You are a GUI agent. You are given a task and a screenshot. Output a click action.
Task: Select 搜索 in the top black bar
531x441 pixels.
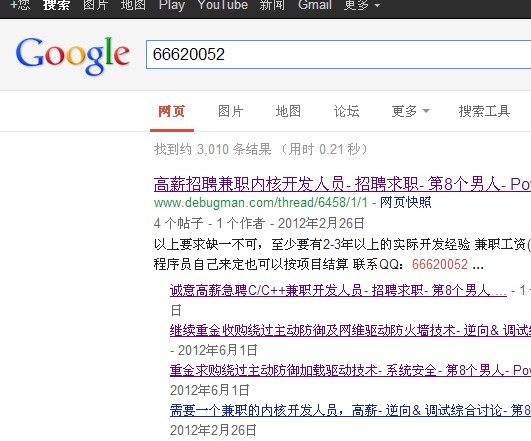[x=56, y=5]
